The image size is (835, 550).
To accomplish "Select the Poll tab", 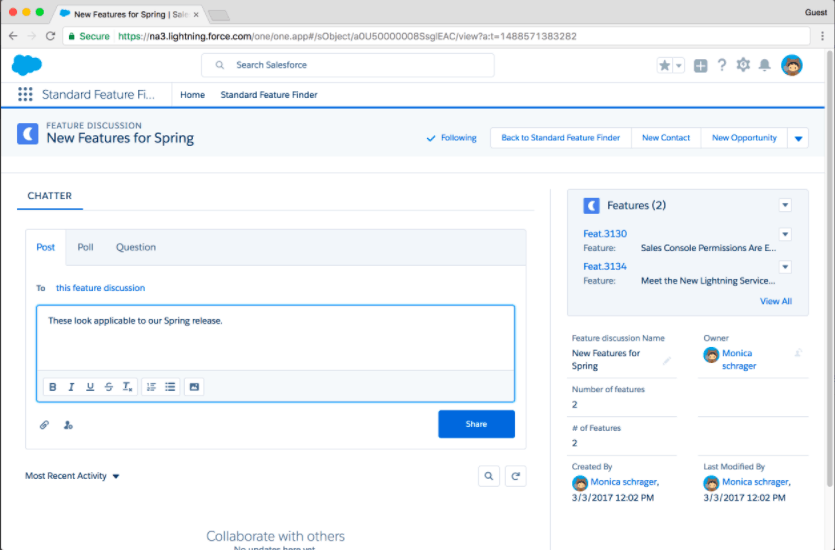I will [85, 247].
